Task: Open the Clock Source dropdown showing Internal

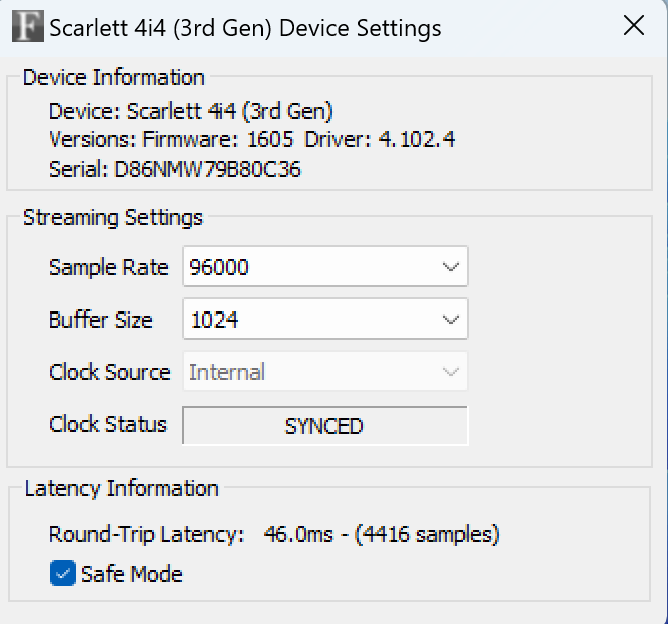Action: click(x=325, y=371)
